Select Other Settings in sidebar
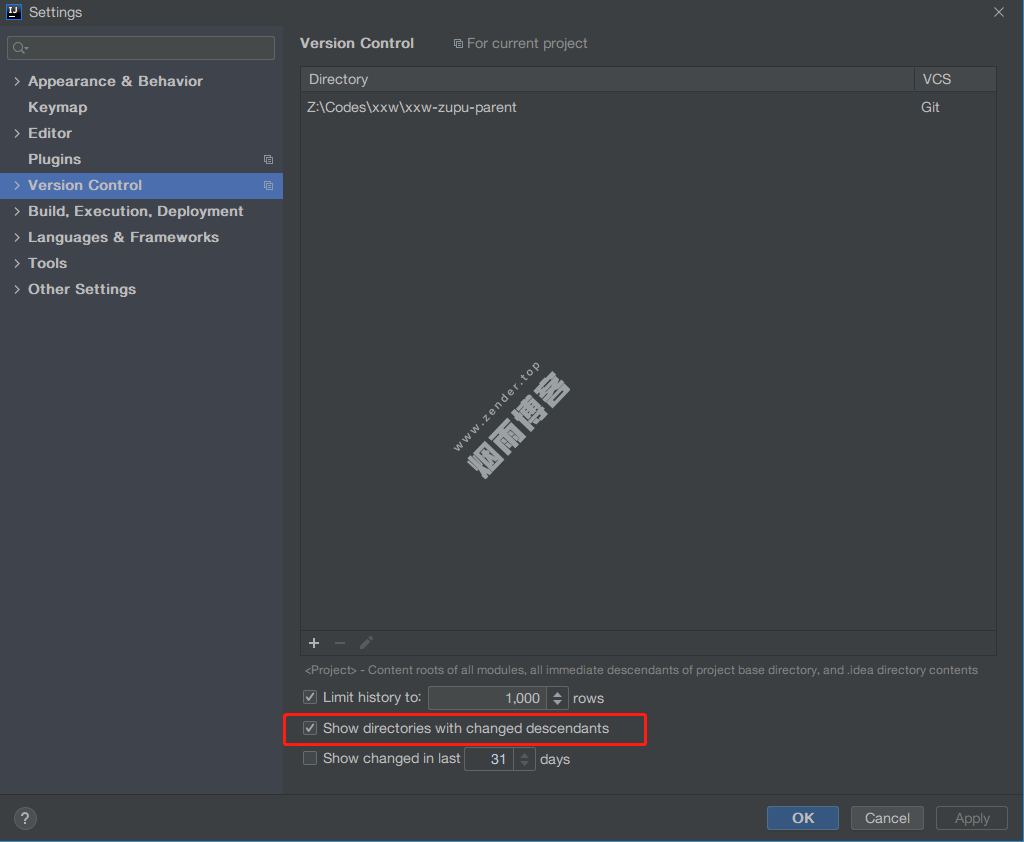1024x842 pixels. 81,289
